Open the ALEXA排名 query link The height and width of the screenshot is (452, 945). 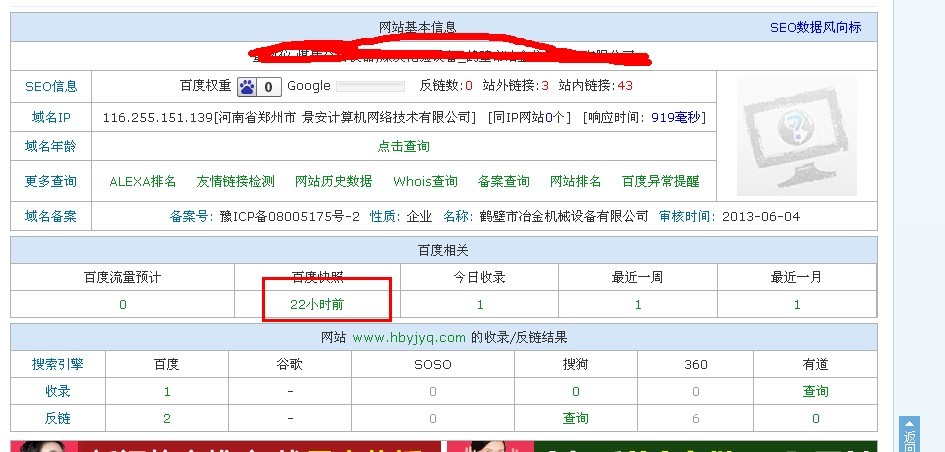(x=143, y=181)
